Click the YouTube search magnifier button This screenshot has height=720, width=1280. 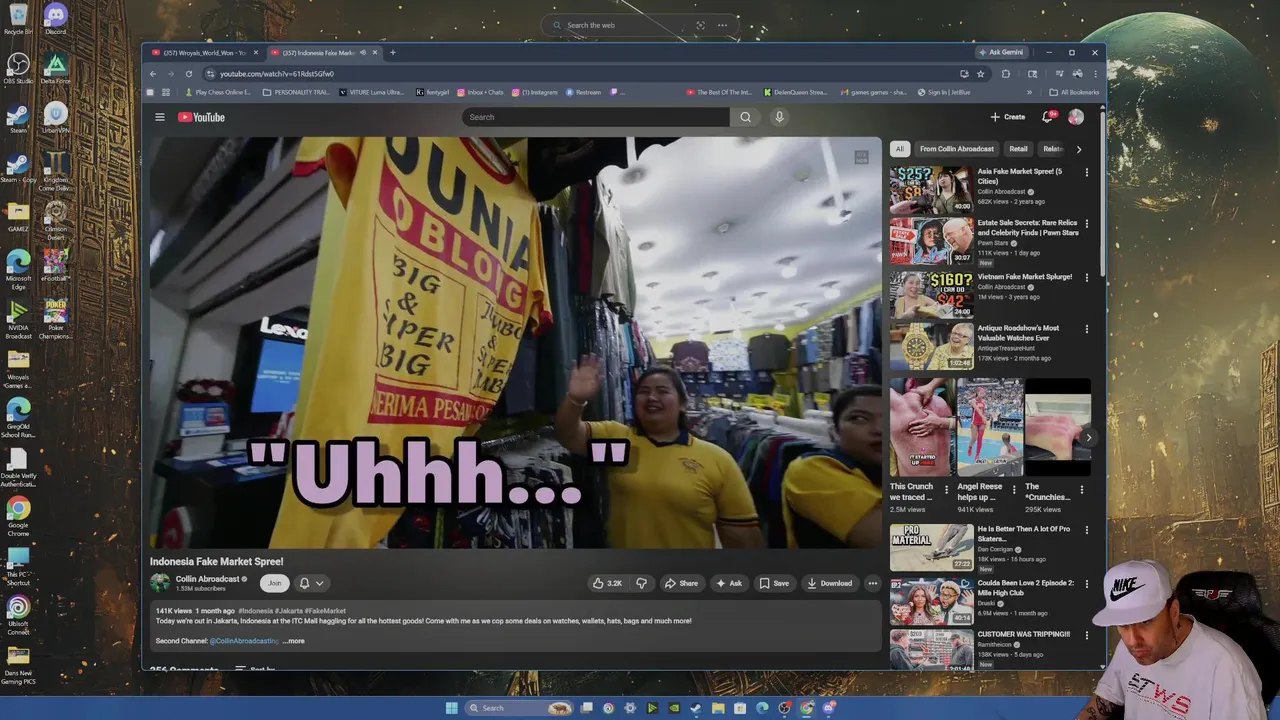745,117
